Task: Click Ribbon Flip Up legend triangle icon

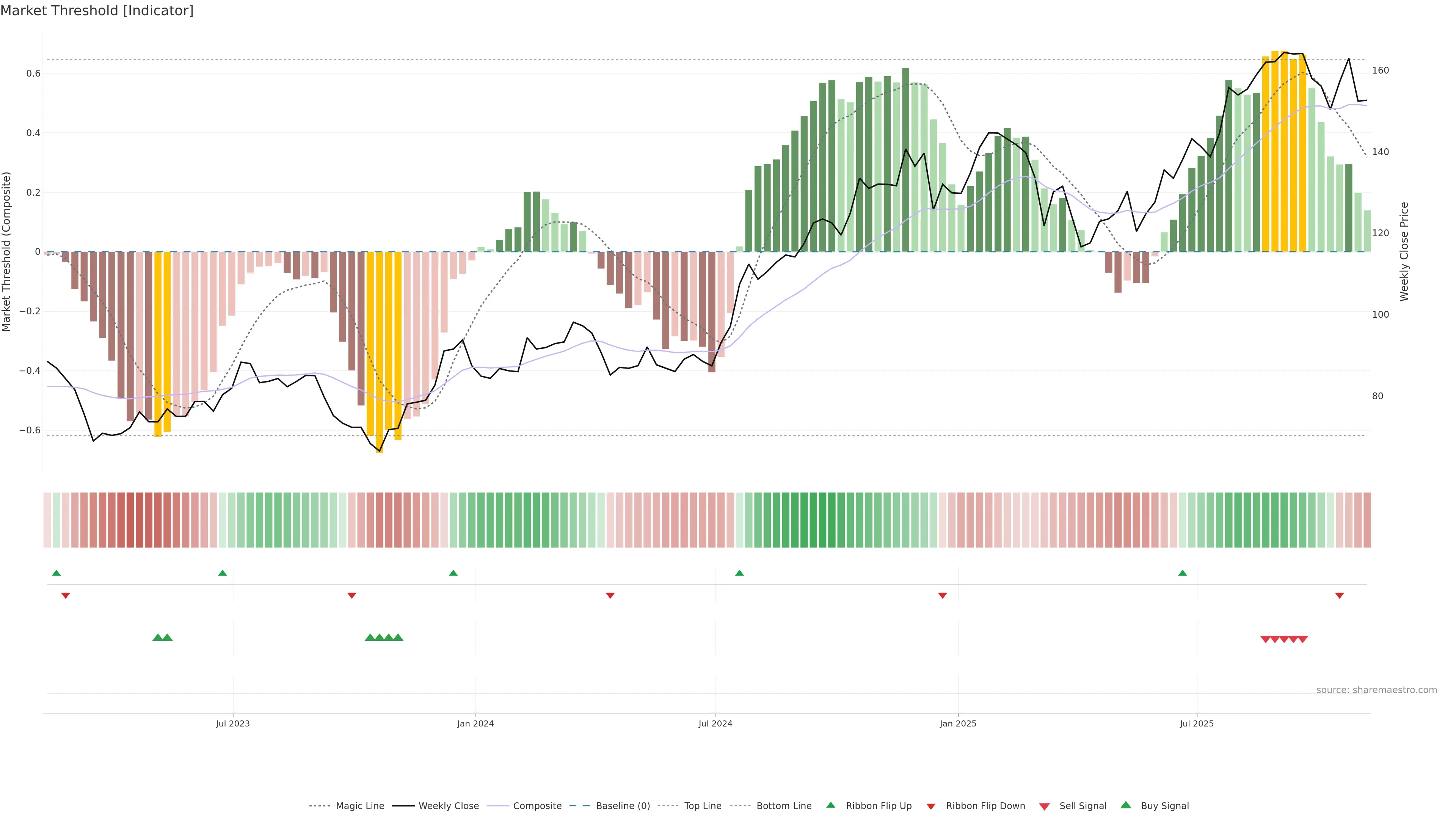Action: pyautogui.click(x=830, y=805)
